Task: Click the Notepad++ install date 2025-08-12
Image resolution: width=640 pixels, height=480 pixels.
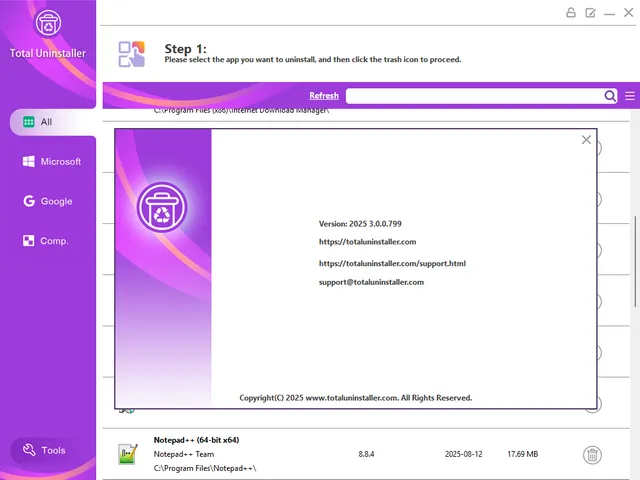Action: pyautogui.click(x=463, y=454)
